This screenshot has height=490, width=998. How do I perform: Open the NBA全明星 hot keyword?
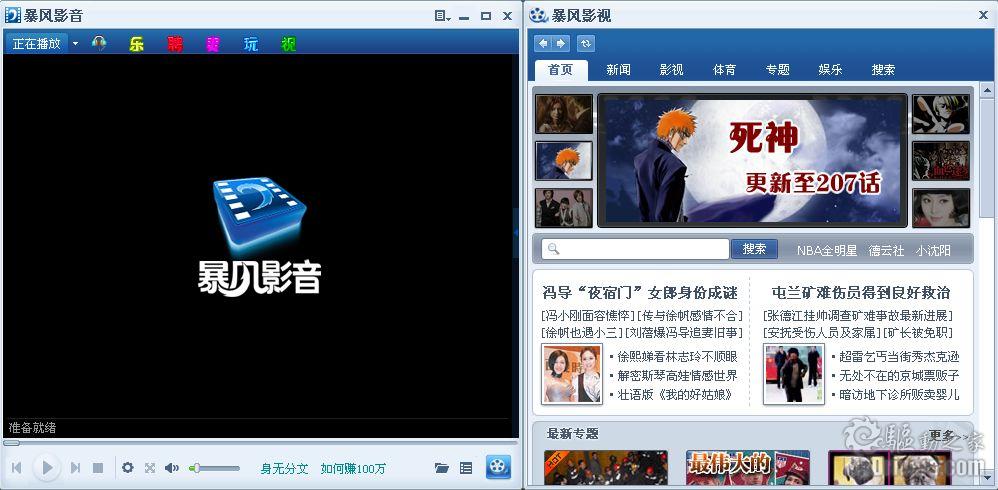(x=827, y=251)
